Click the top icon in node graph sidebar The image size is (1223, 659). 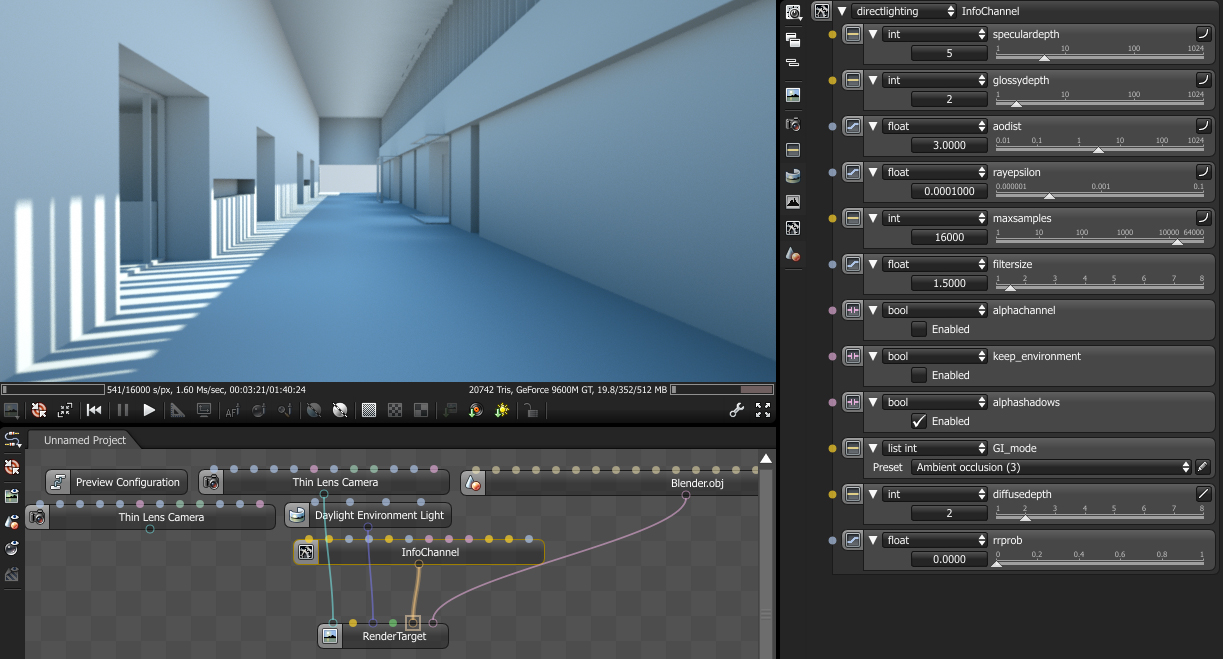[13, 439]
